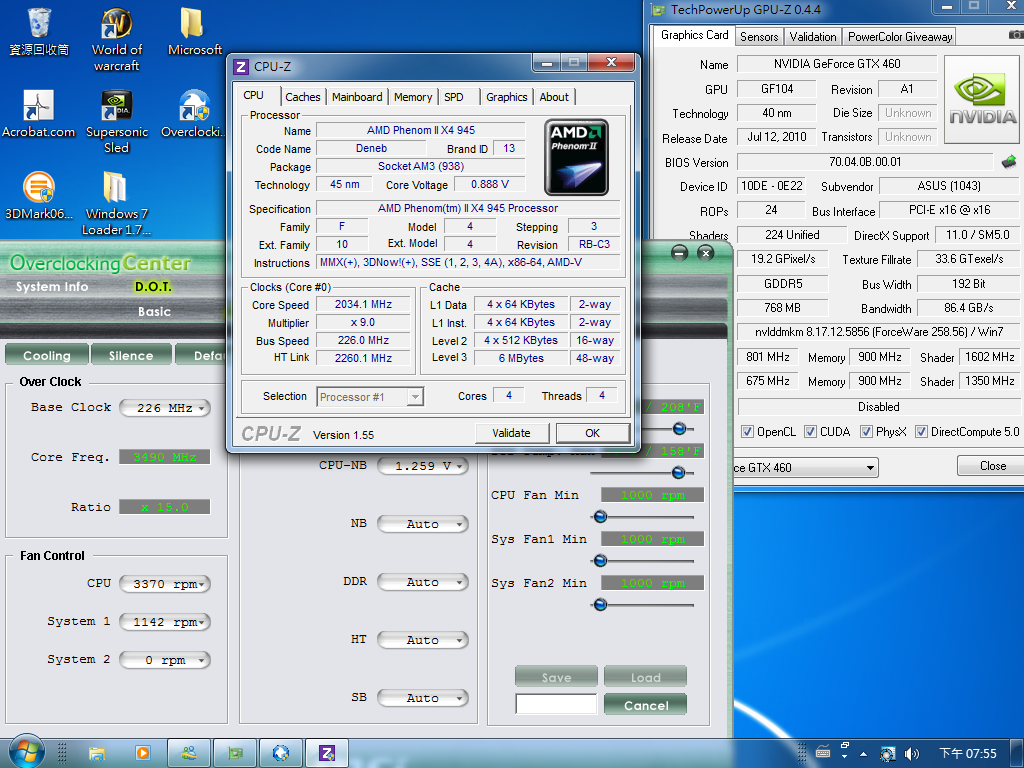Switch to the Mainboard tab in CPU-Z
The height and width of the screenshot is (768, 1024).
[357, 97]
